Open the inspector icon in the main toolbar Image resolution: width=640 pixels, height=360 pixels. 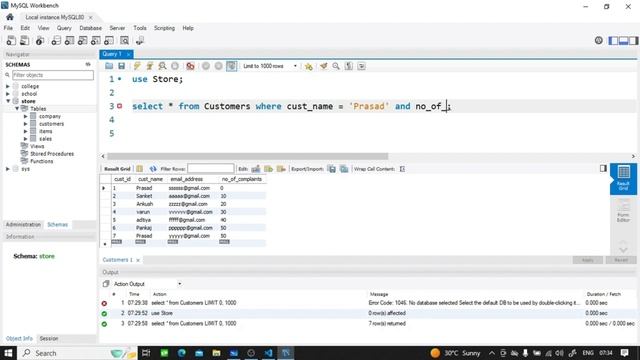pyautogui.click(x=40, y=41)
